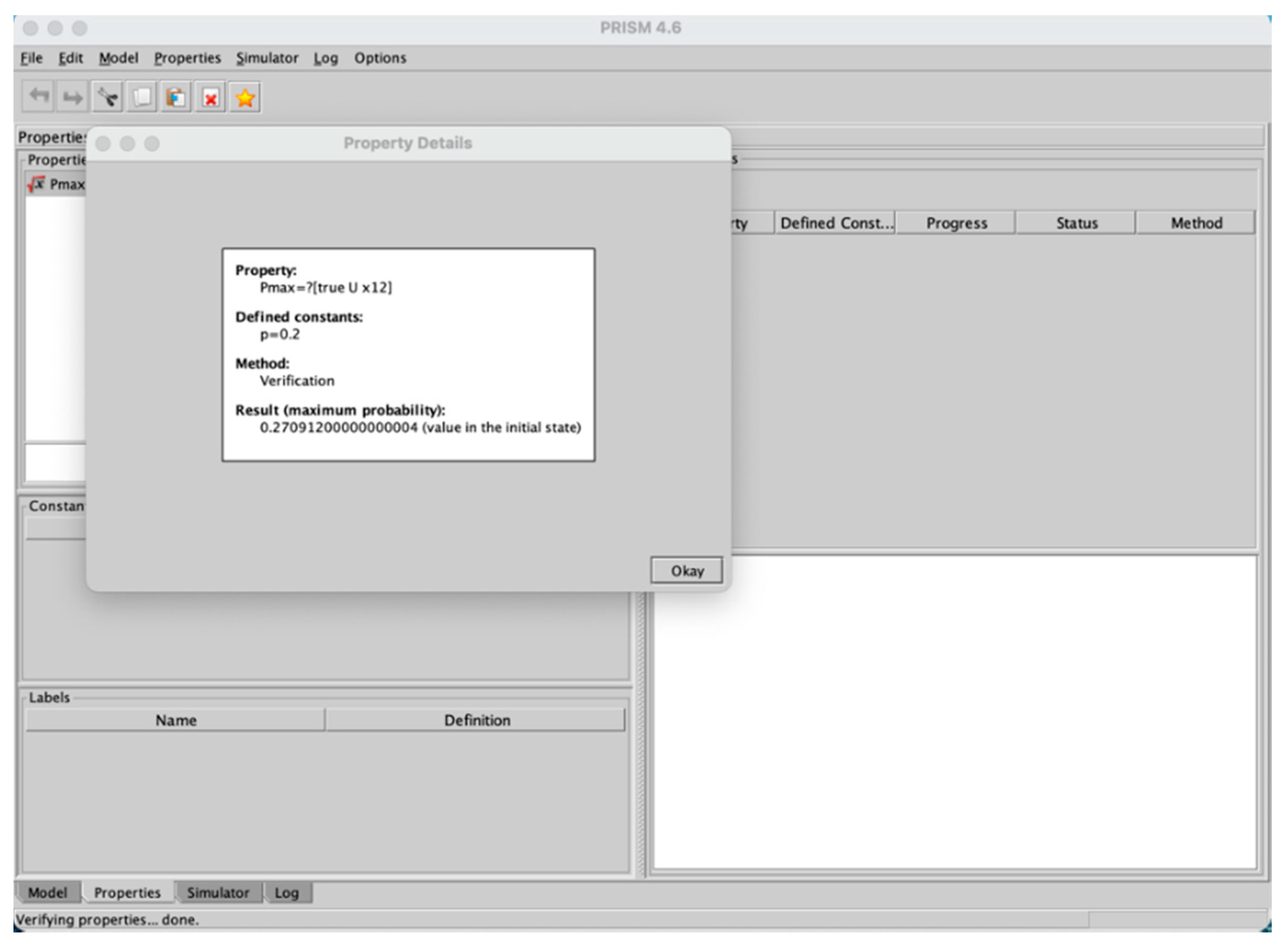
Task: Switch to the Simulator bottom tab
Action: pos(218,893)
